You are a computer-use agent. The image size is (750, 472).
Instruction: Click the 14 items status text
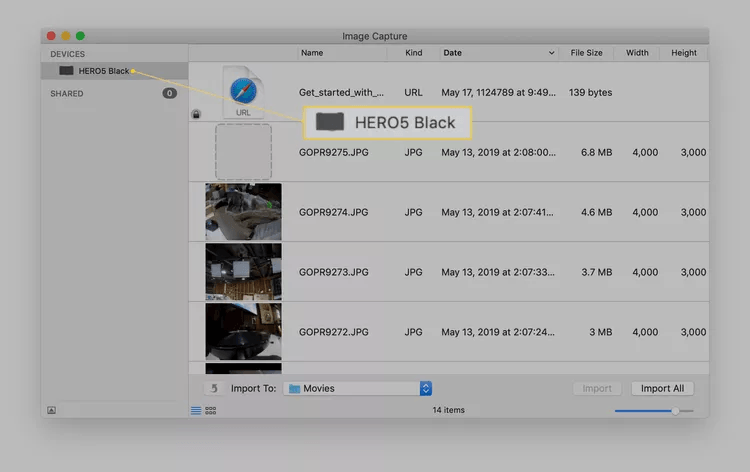pos(449,410)
